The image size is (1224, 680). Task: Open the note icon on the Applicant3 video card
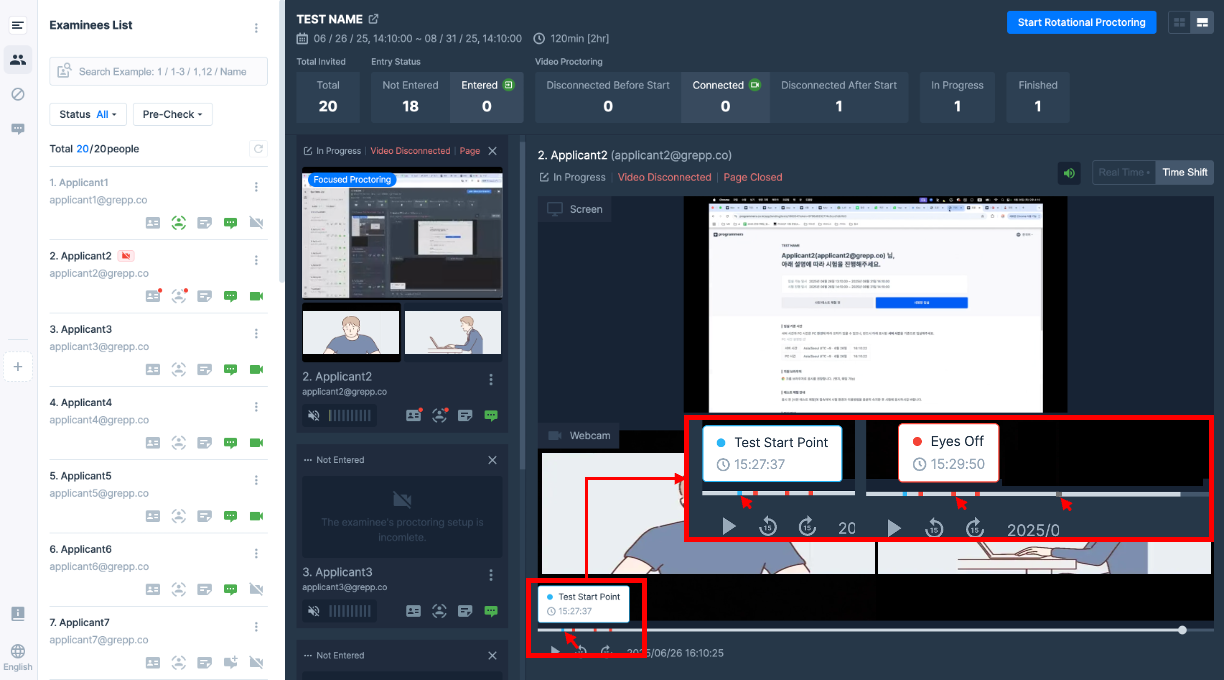[465, 611]
